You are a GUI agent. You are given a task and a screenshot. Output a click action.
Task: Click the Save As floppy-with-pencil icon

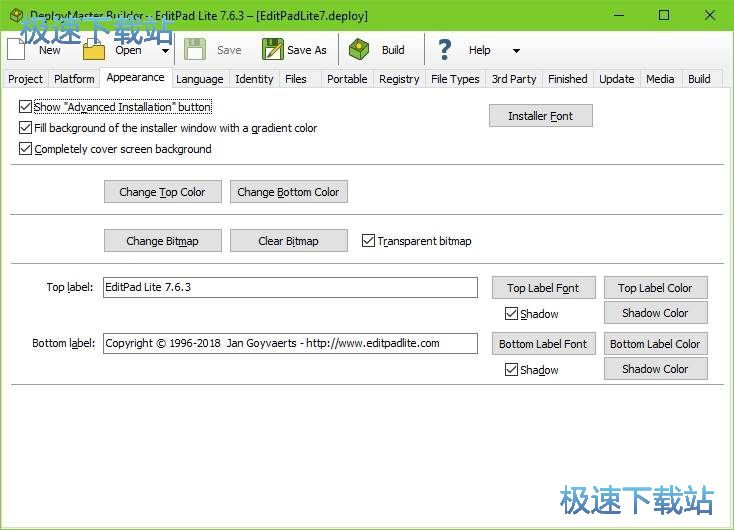tap(272, 49)
